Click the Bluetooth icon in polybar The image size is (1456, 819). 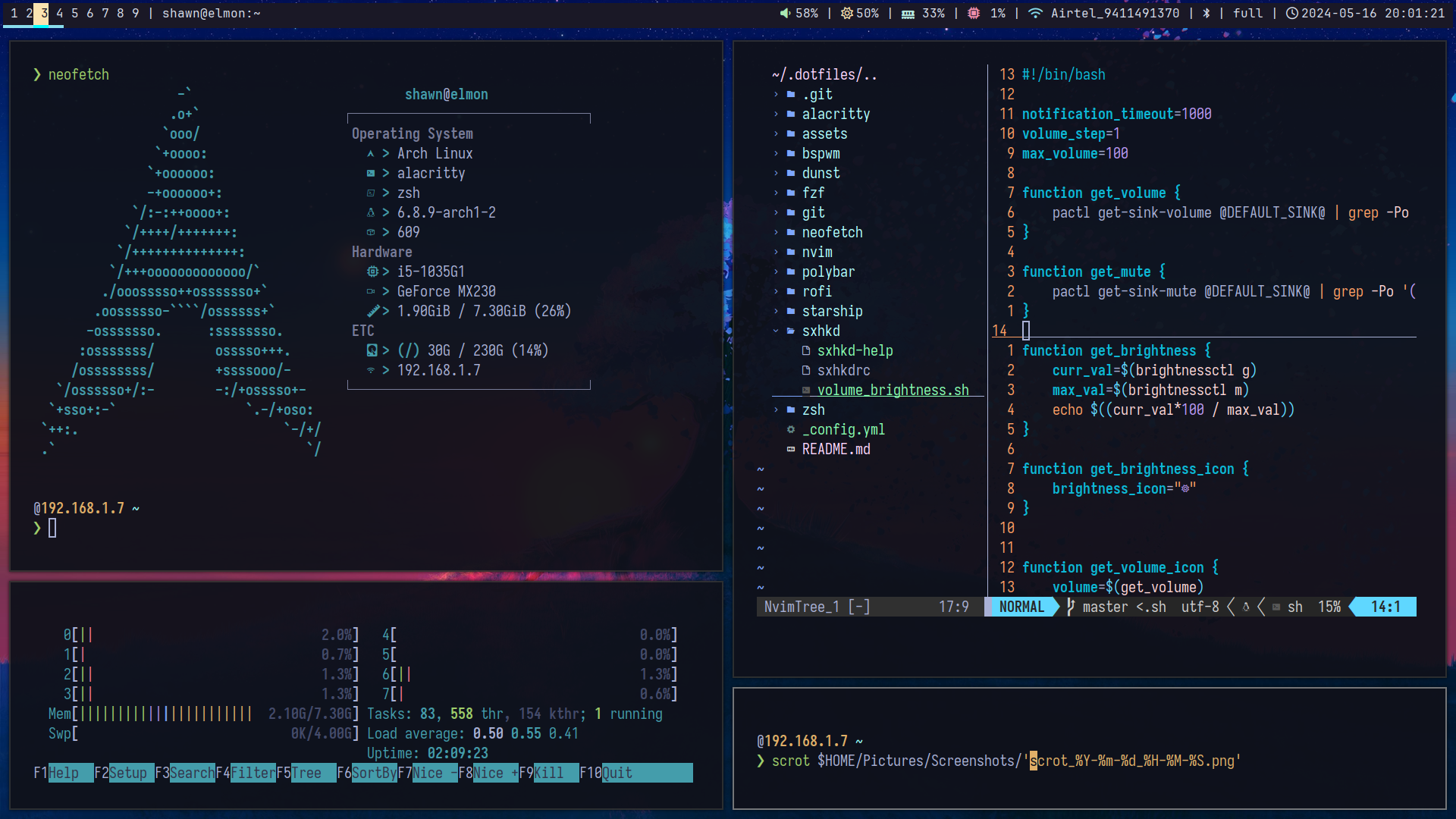1207,13
